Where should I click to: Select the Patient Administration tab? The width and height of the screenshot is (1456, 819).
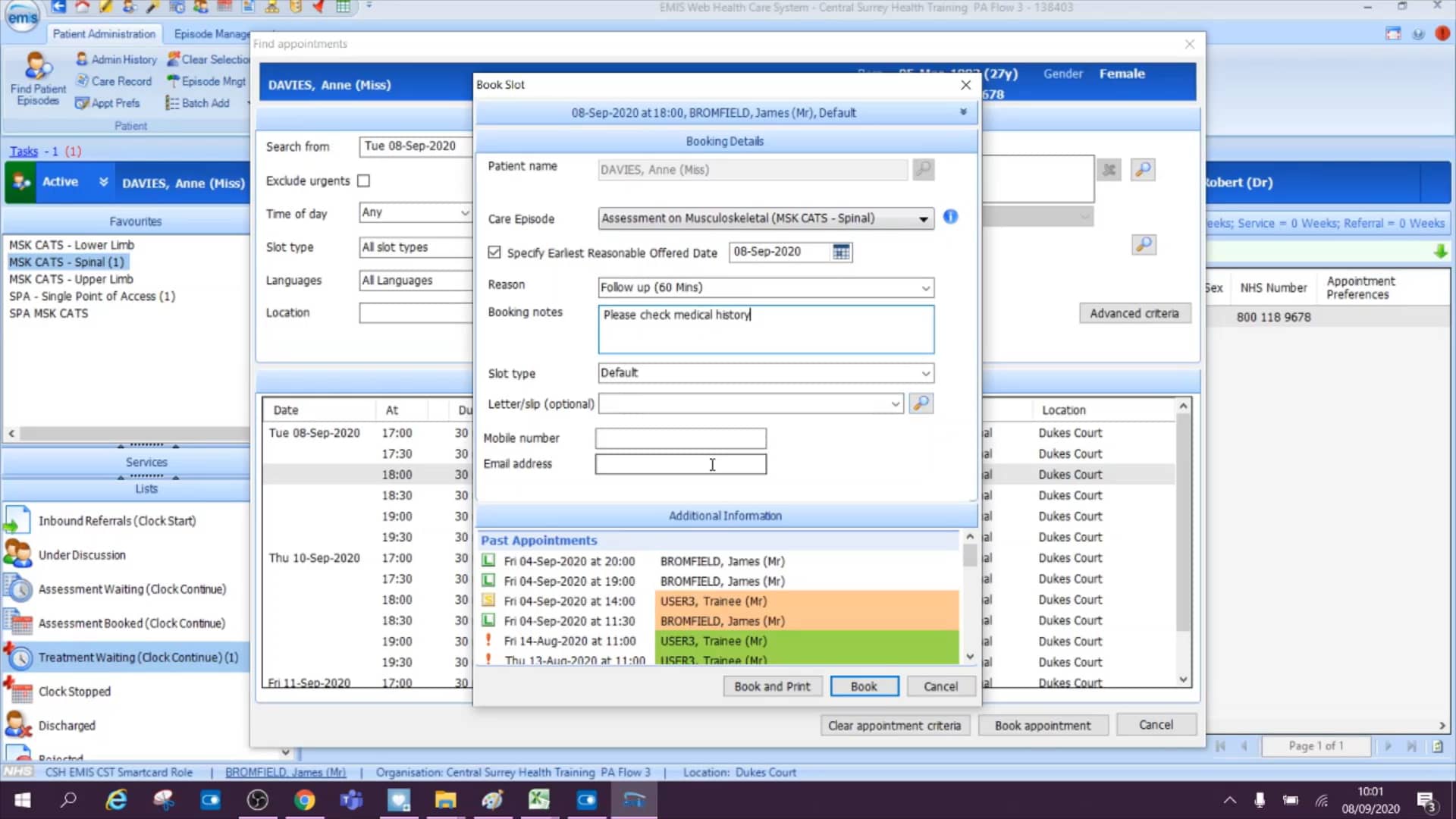click(104, 34)
